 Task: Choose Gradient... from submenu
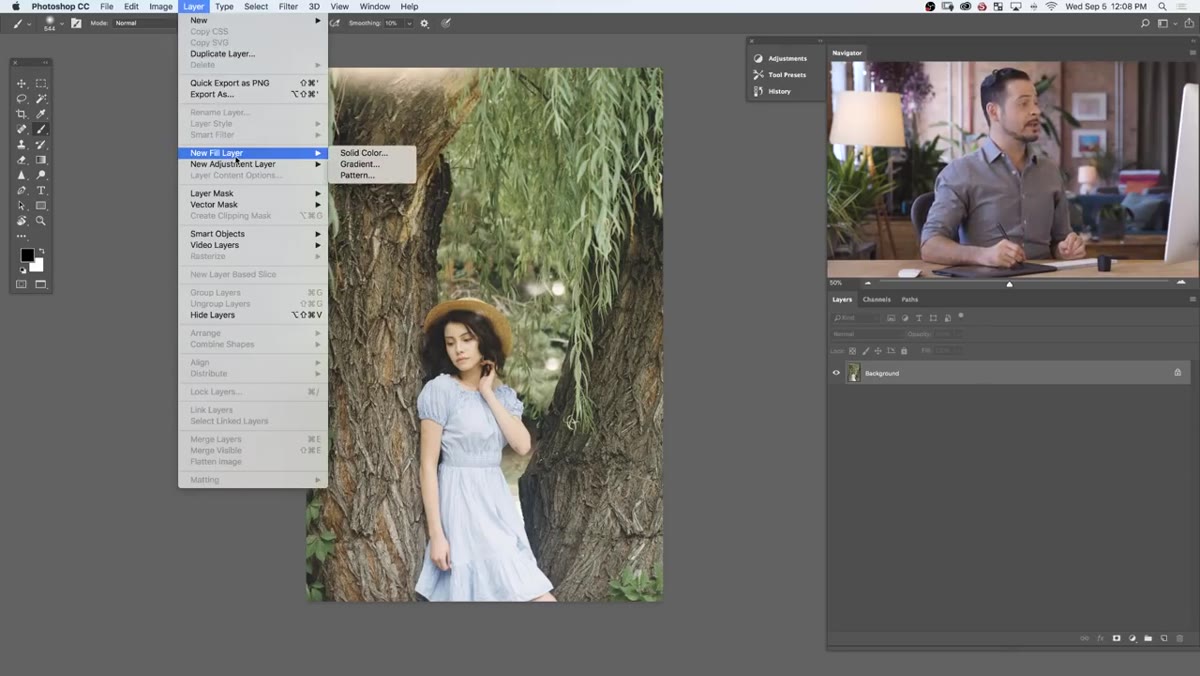[x=360, y=164]
